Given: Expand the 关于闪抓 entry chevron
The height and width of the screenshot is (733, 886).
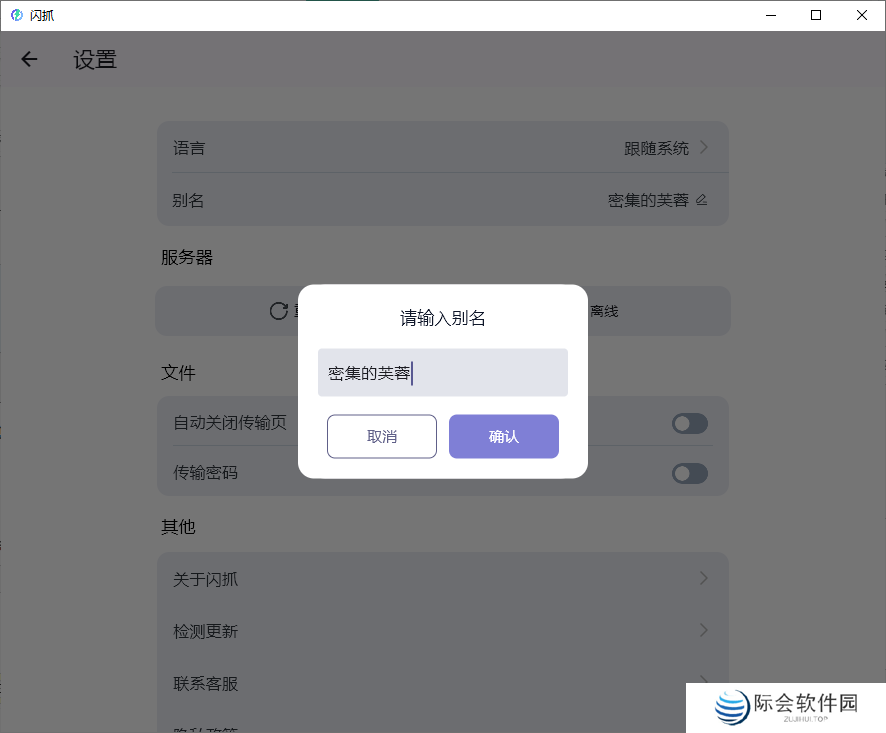Looking at the screenshot, I should (703, 578).
